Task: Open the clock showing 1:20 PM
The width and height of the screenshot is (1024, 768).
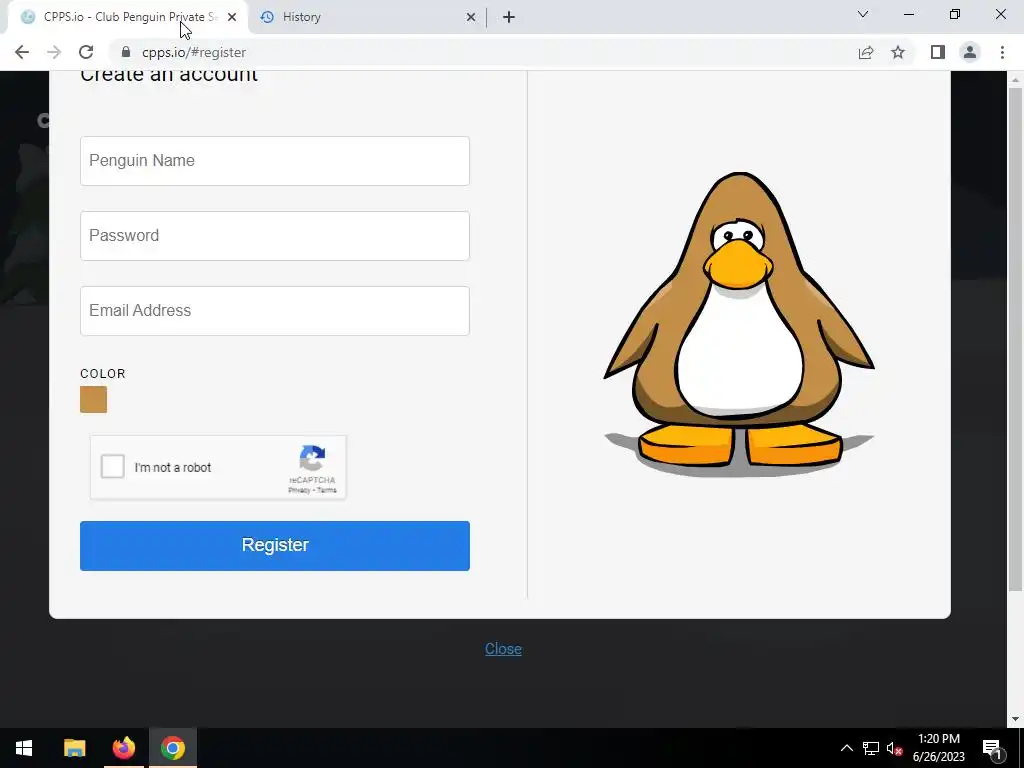Action: tap(938, 748)
